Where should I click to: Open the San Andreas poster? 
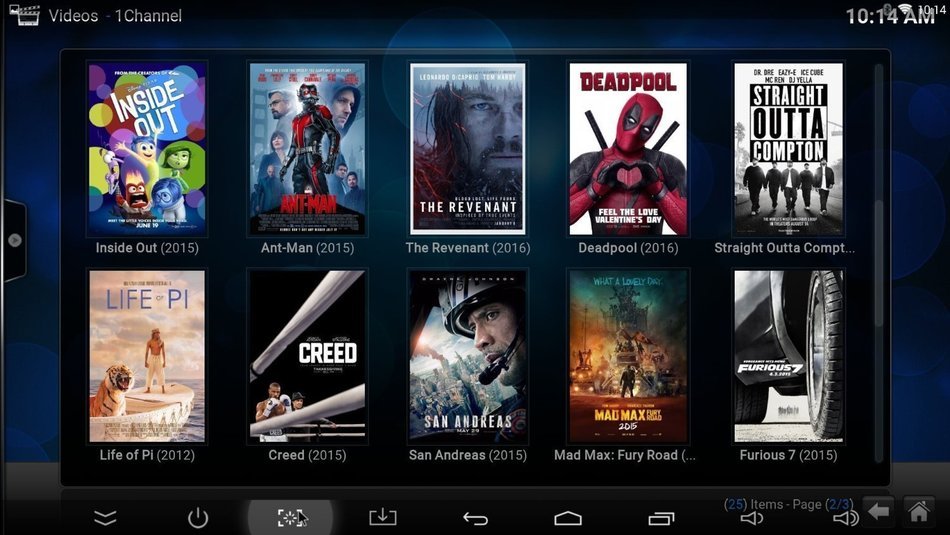[x=468, y=356]
